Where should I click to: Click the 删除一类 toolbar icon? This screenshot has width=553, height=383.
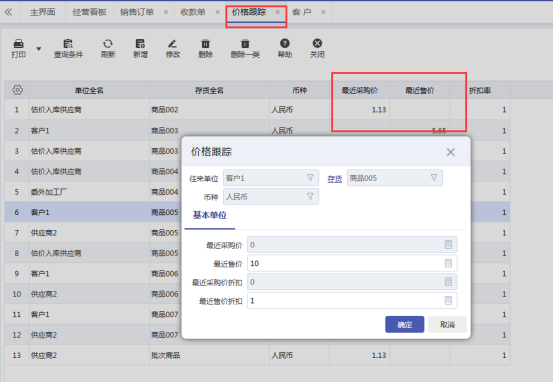coord(245,44)
